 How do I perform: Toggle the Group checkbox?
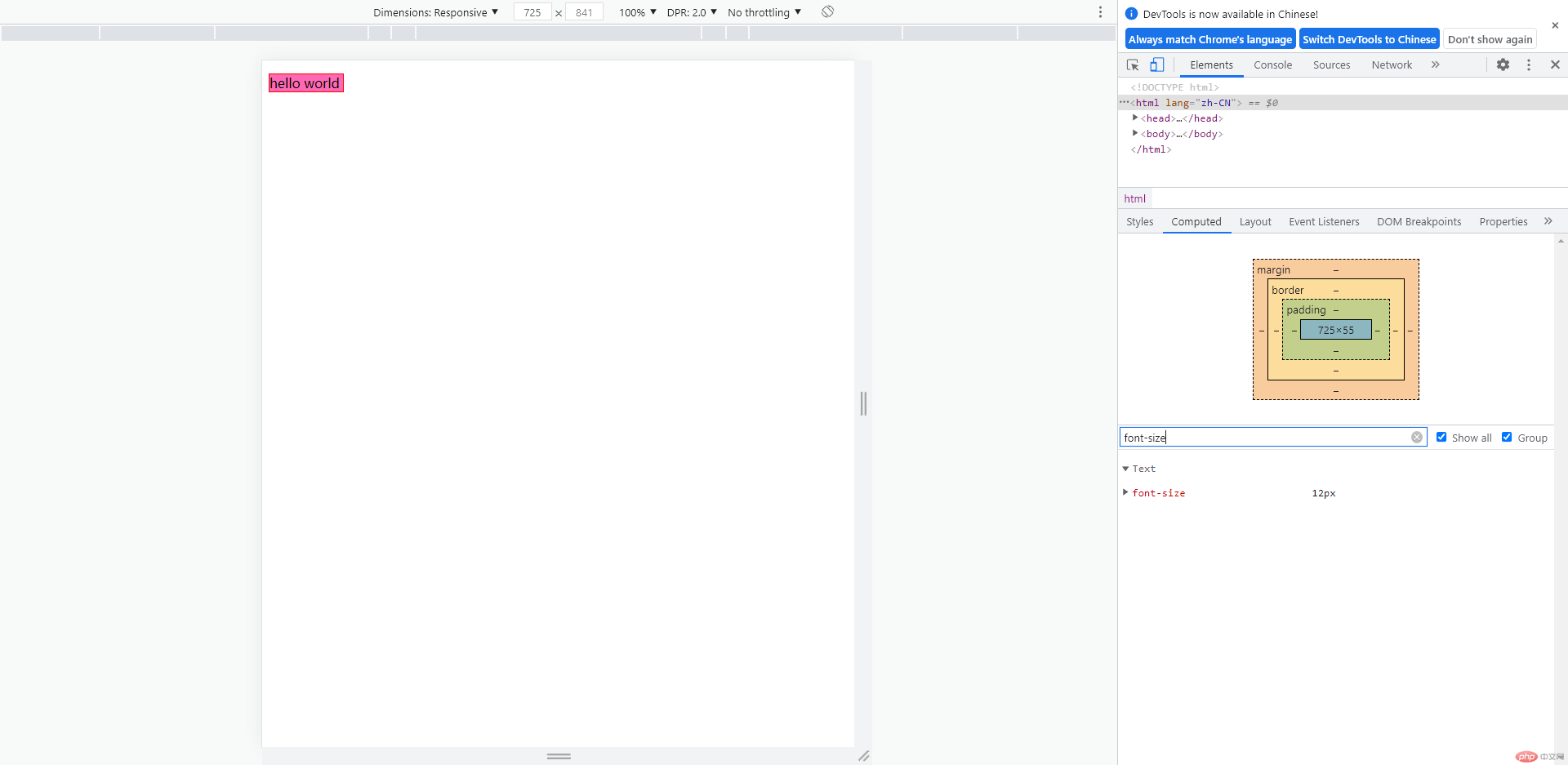pyautogui.click(x=1507, y=437)
